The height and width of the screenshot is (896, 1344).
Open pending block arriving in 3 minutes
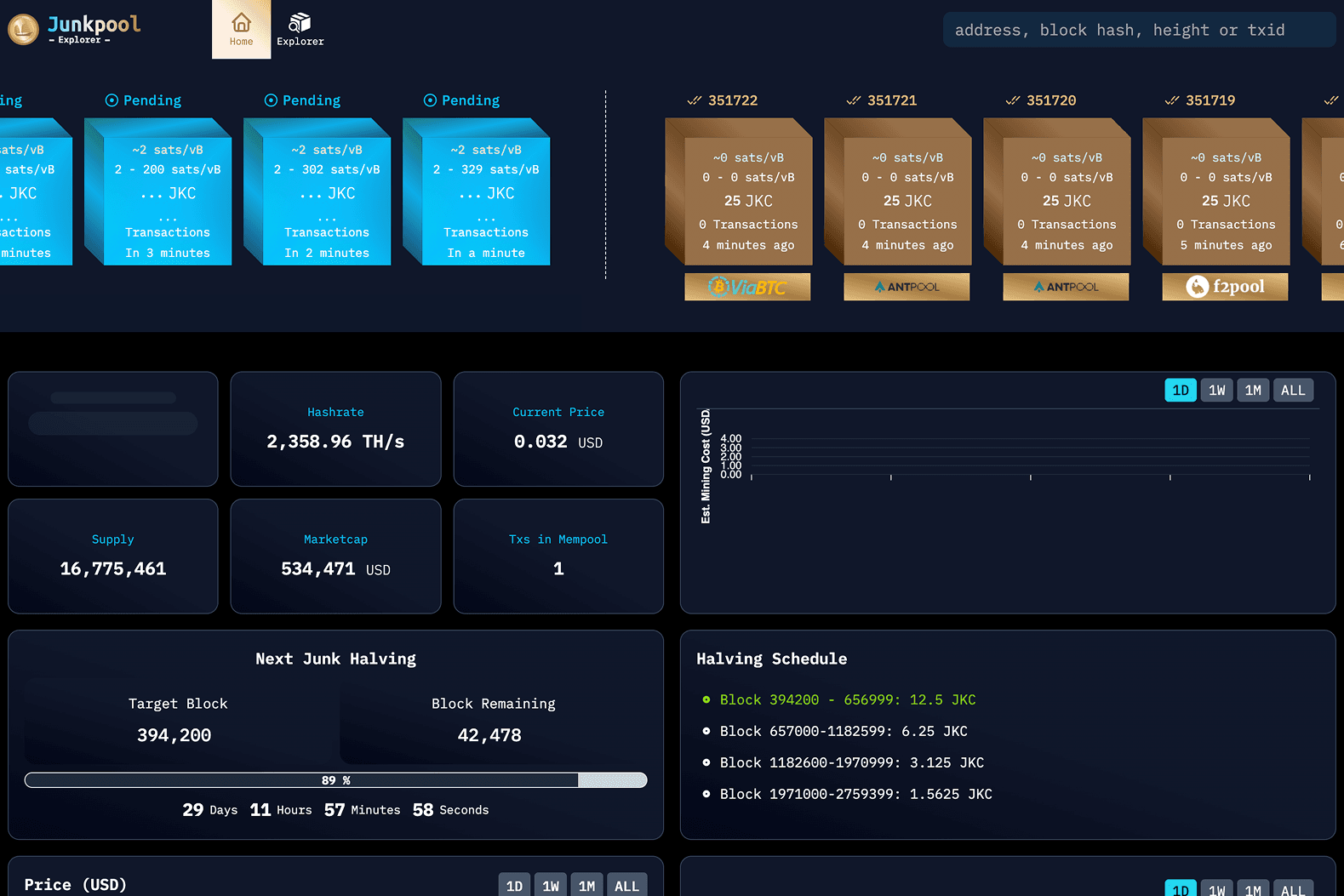click(157, 191)
